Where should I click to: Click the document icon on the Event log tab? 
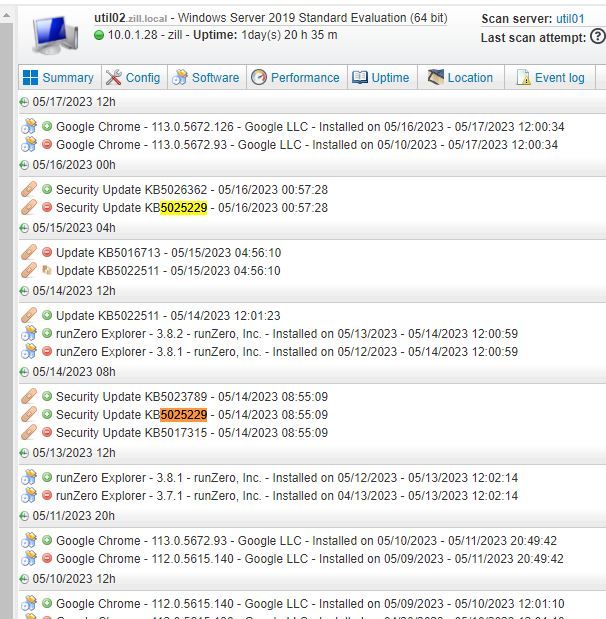(x=523, y=78)
